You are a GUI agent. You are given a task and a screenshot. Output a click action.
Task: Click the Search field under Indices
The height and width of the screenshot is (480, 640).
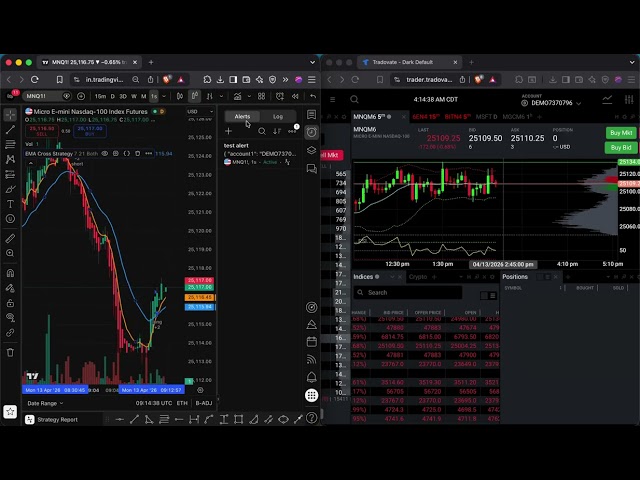408,293
